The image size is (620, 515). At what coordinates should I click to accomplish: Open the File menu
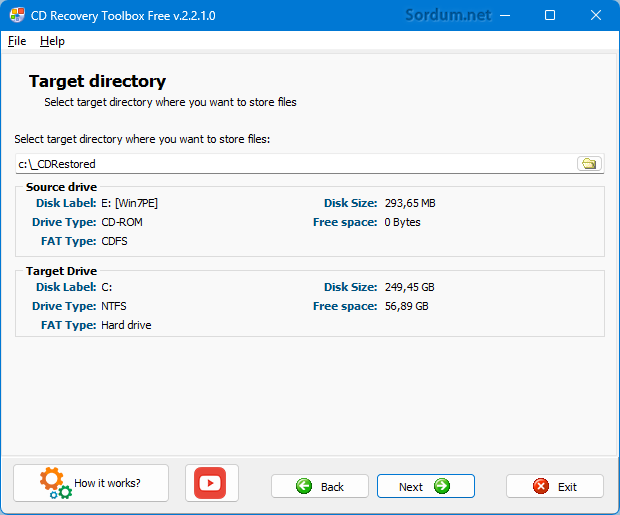tap(17, 41)
